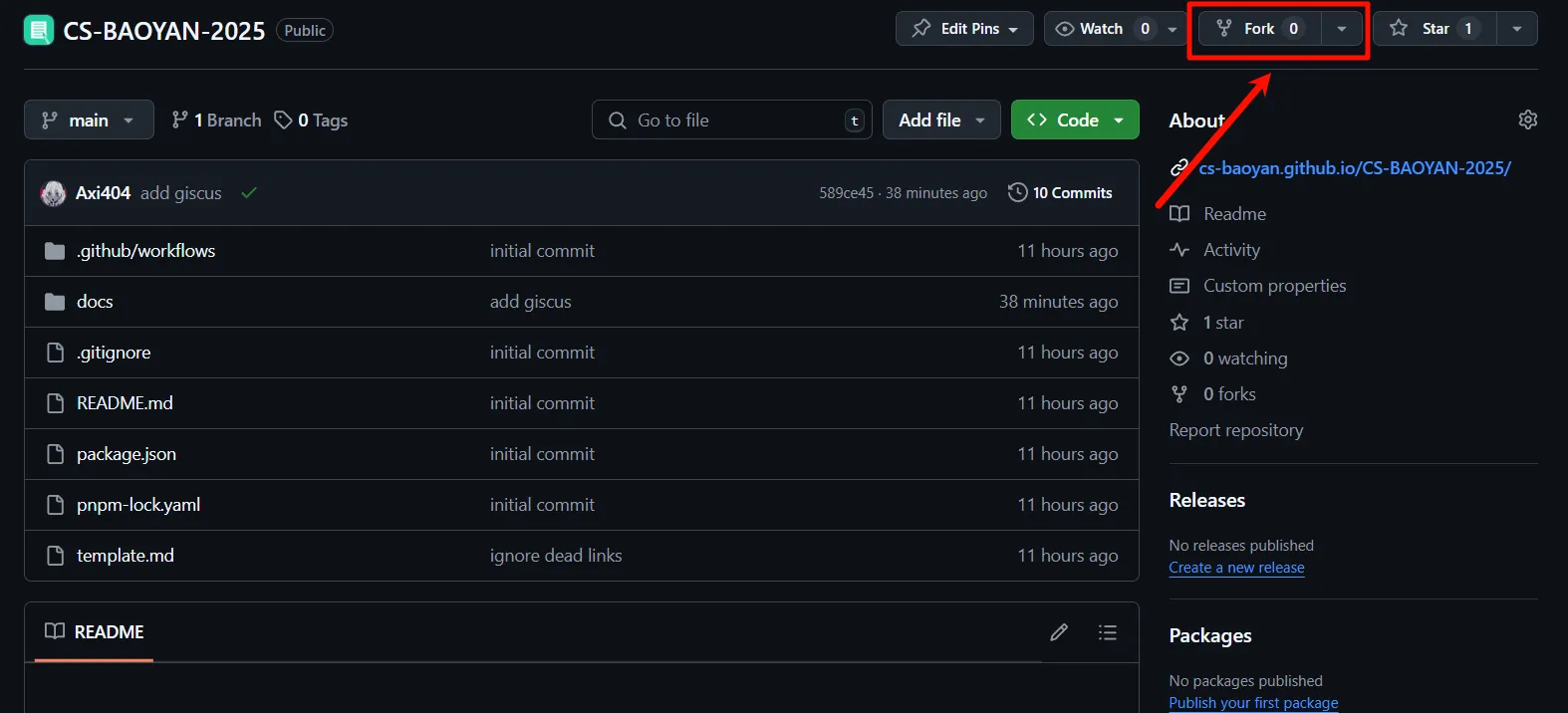Screen dimensions: 1568x713
Task: Click the Go to file search field
Action: click(731, 120)
